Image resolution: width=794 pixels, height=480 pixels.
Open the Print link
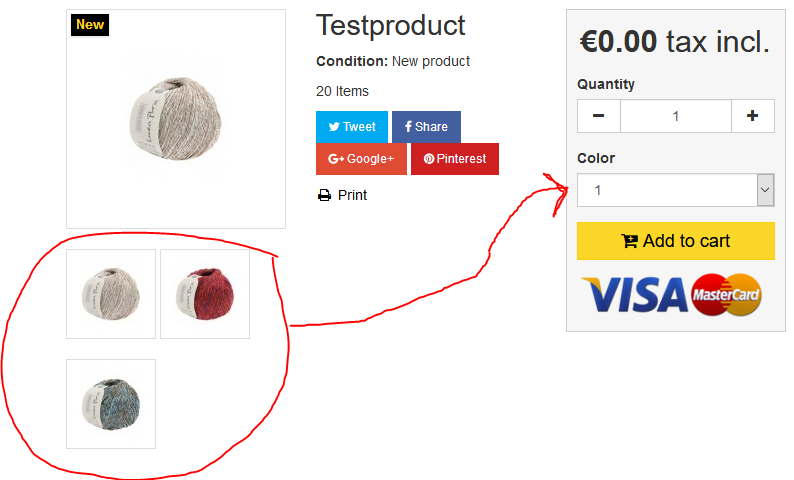(x=352, y=195)
